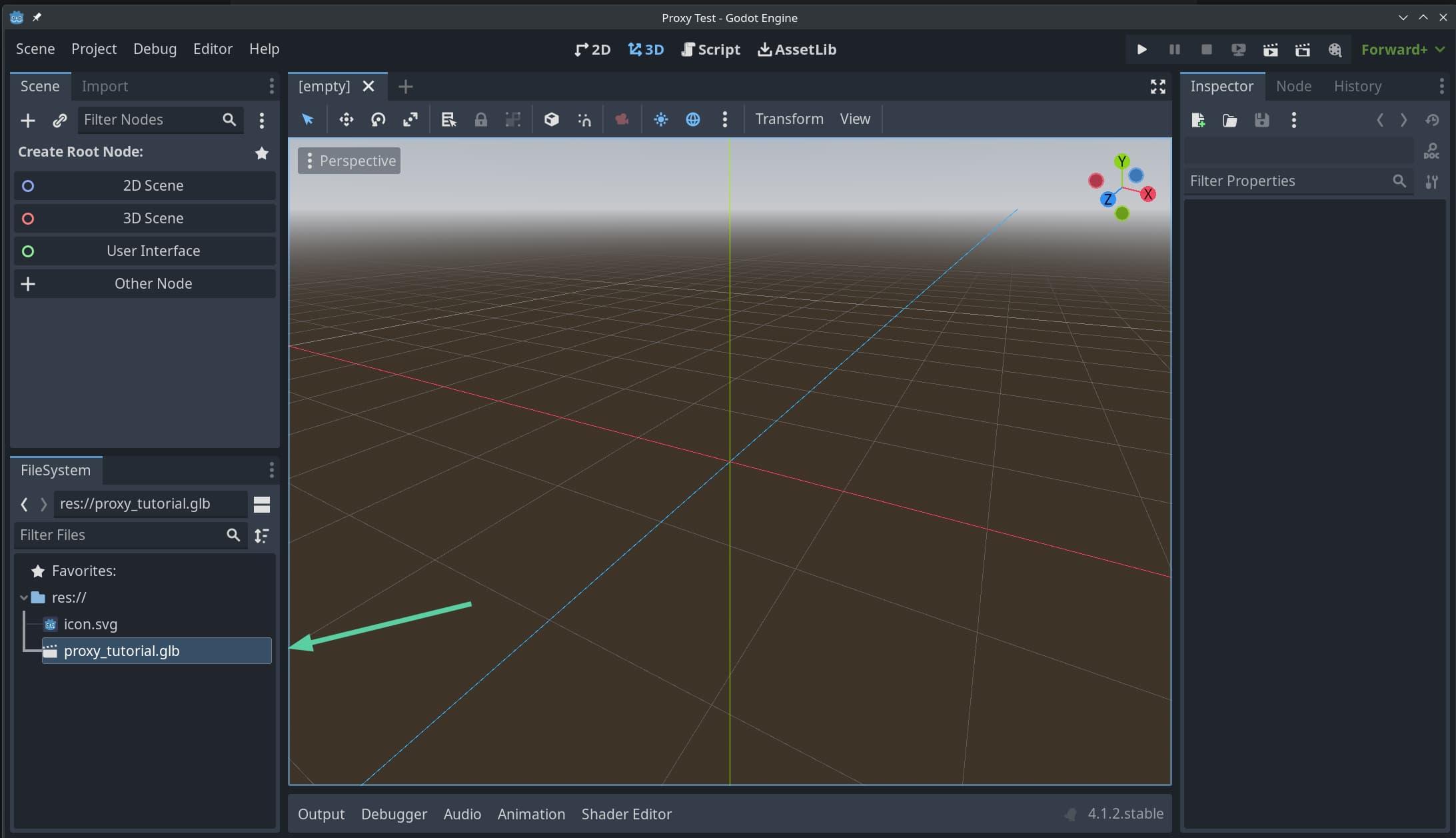Viewport: 1456px width, 838px height.
Task: Select proxy_tutorial.glb in FileSystem
Action: (121, 651)
